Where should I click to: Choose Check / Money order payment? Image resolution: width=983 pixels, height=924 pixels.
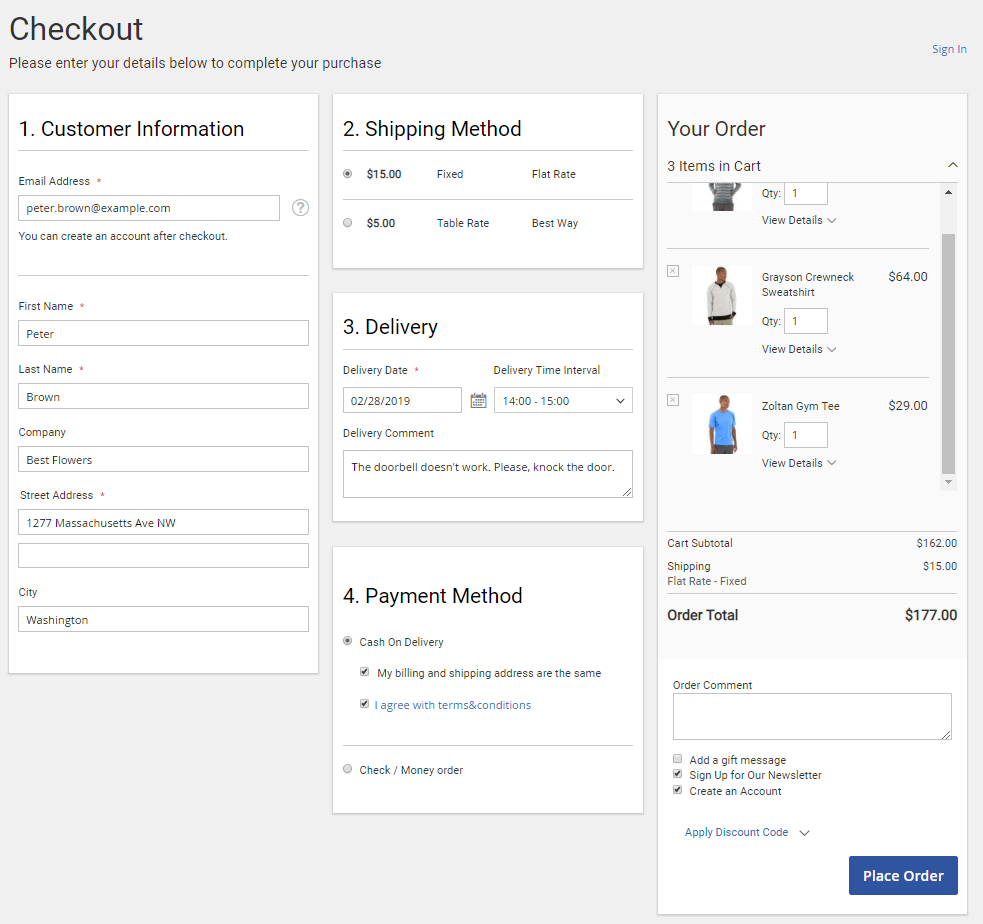click(x=348, y=769)
